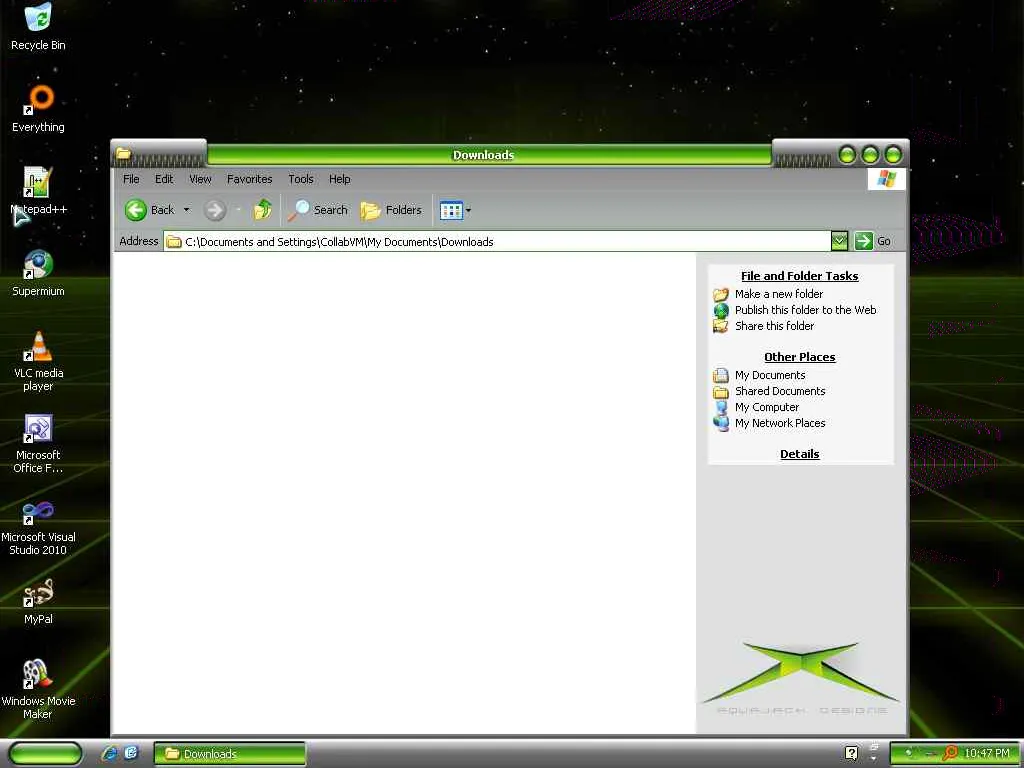Click the Go arrow button
This screenshot has width=1024, height=768.
pos(863,241)
